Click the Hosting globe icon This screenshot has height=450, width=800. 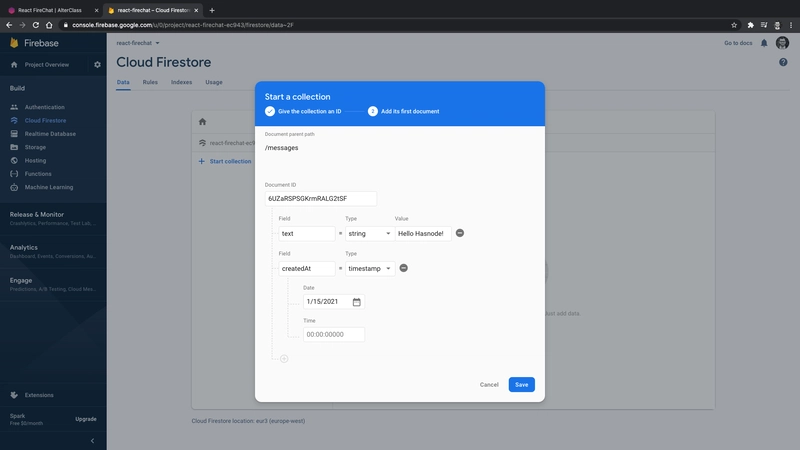tap(14, 160)
